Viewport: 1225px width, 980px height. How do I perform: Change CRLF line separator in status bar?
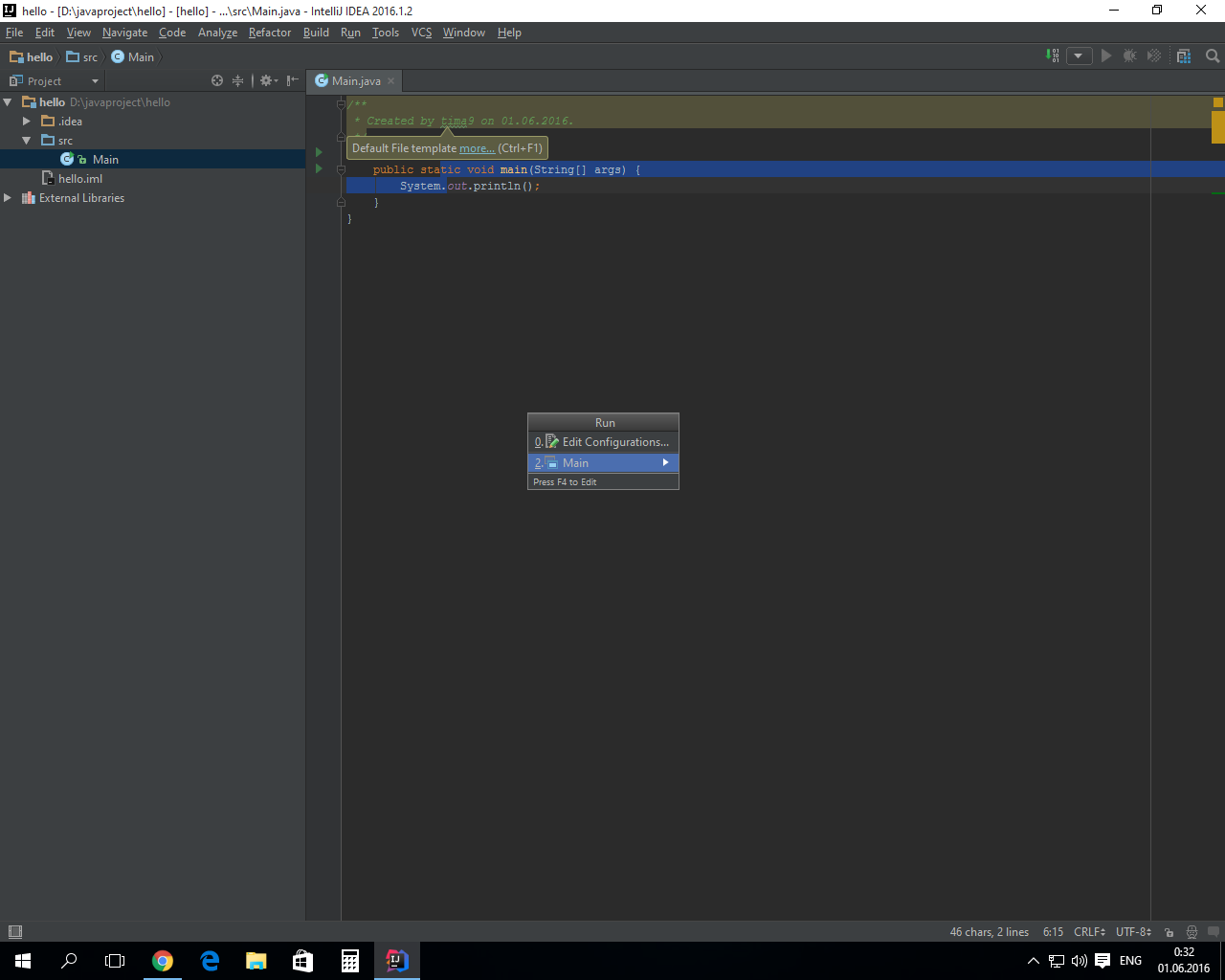pyautogui.click(x=1089, y=932)
